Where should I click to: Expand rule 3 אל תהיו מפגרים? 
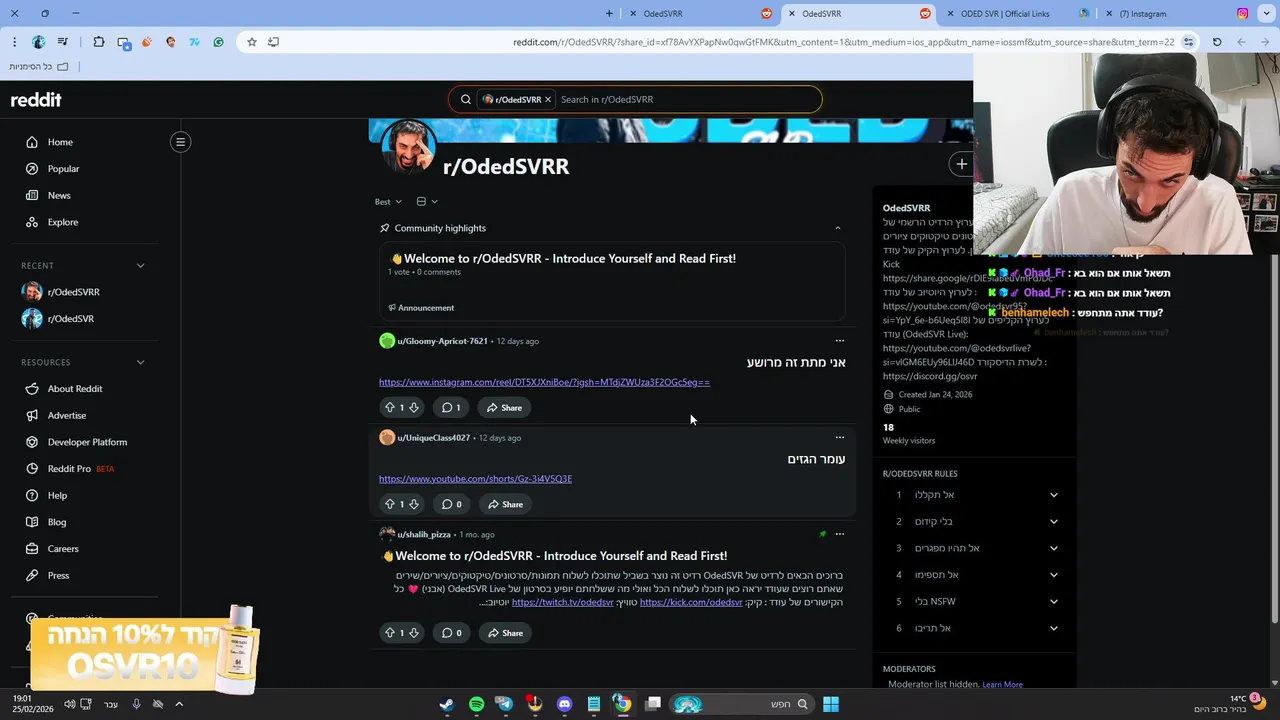click(1053, 548)
